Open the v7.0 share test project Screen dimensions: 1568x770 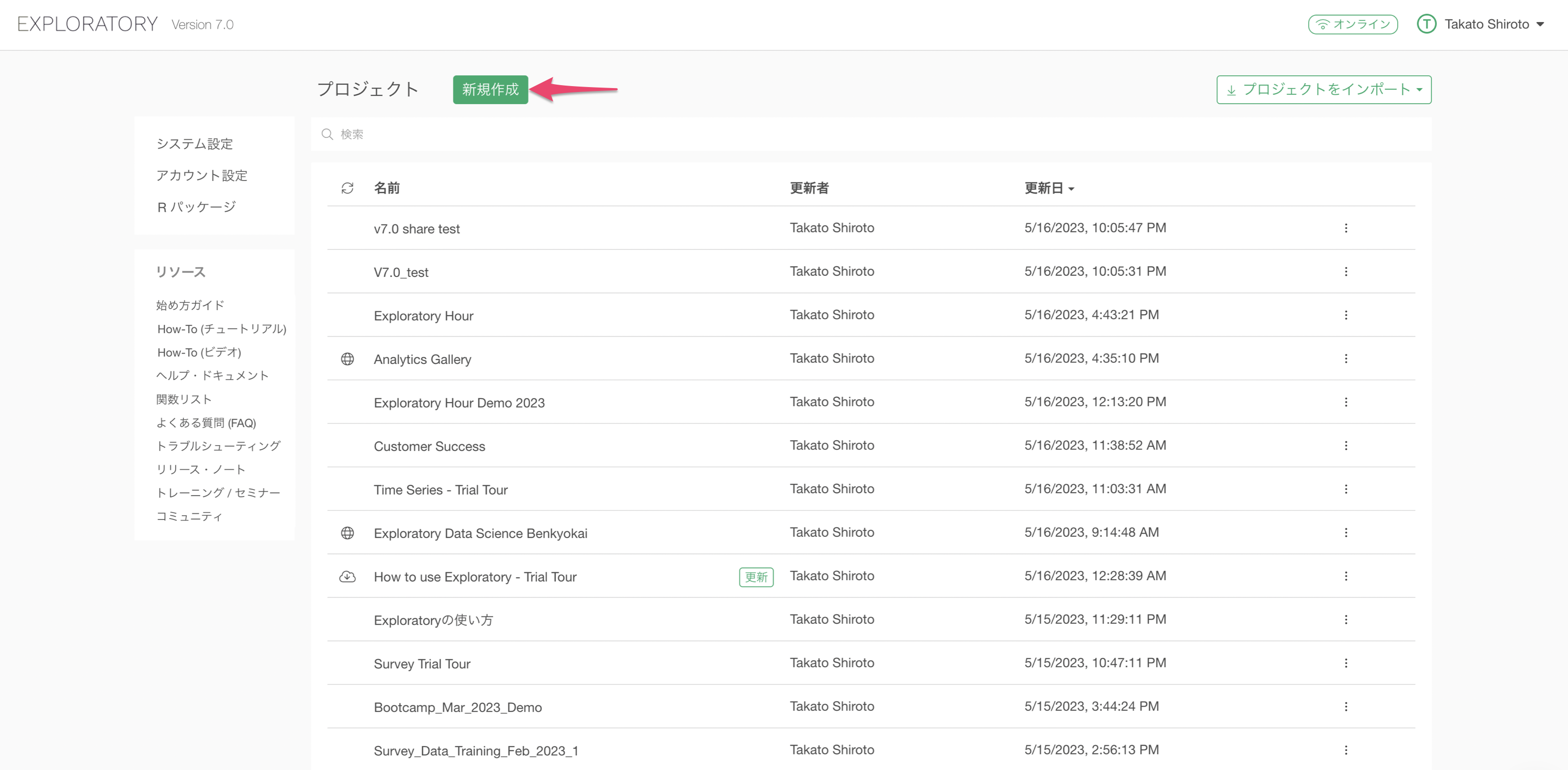416,229
